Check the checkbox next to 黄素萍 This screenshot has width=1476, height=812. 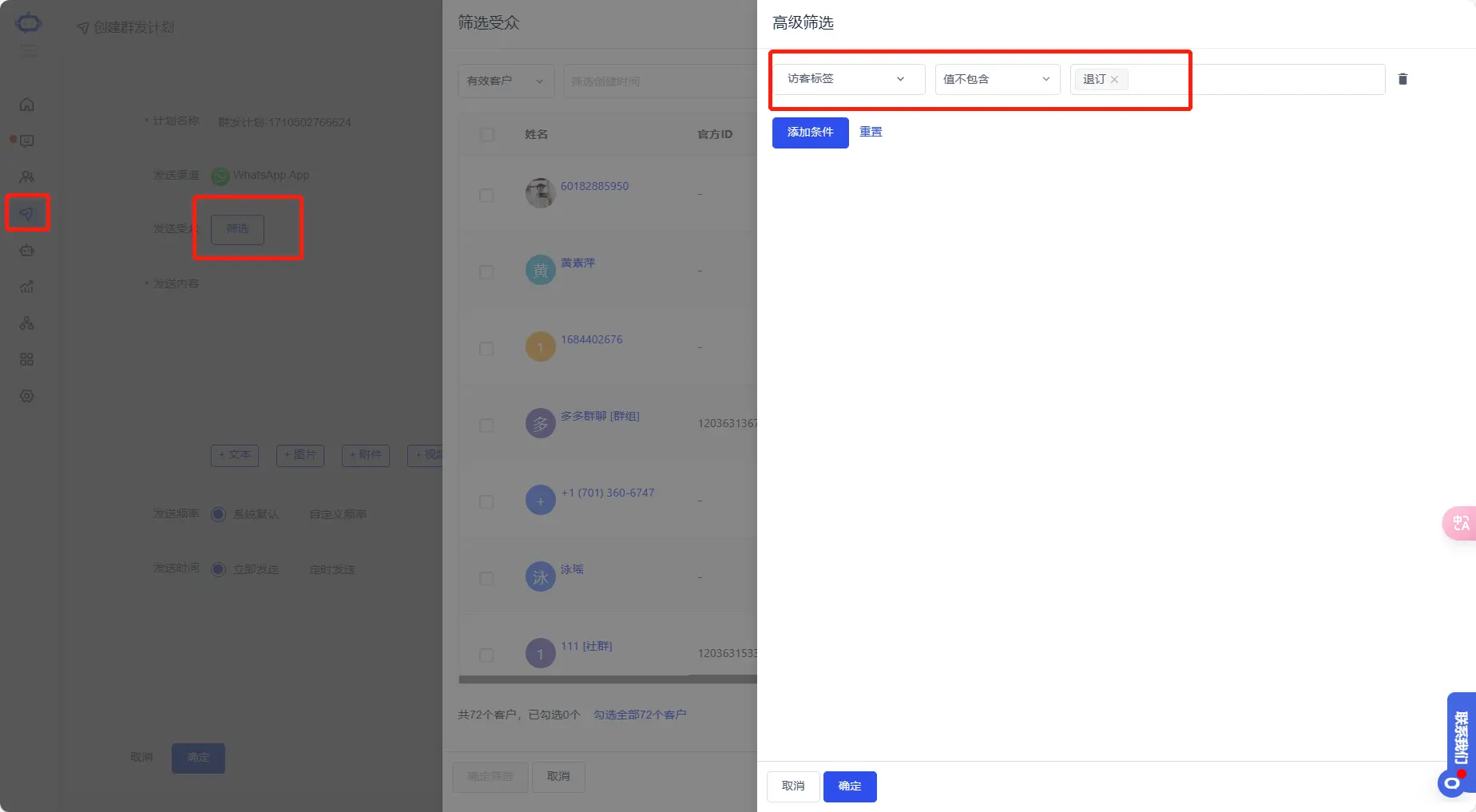click(486, 271)
